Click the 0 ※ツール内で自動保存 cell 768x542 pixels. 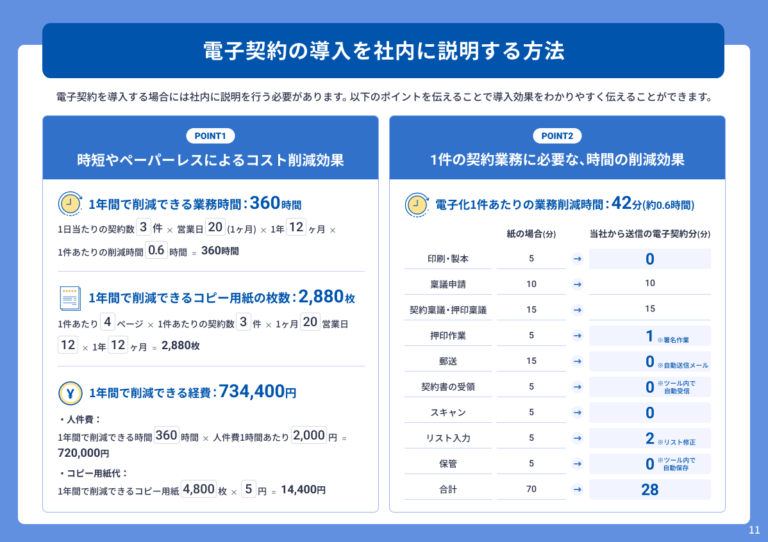point(649,464)
